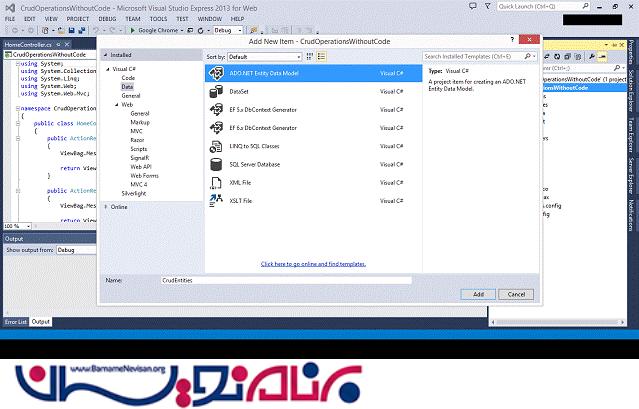
Task: Choose the SQL Server Database icon
Action: point(215,164)
